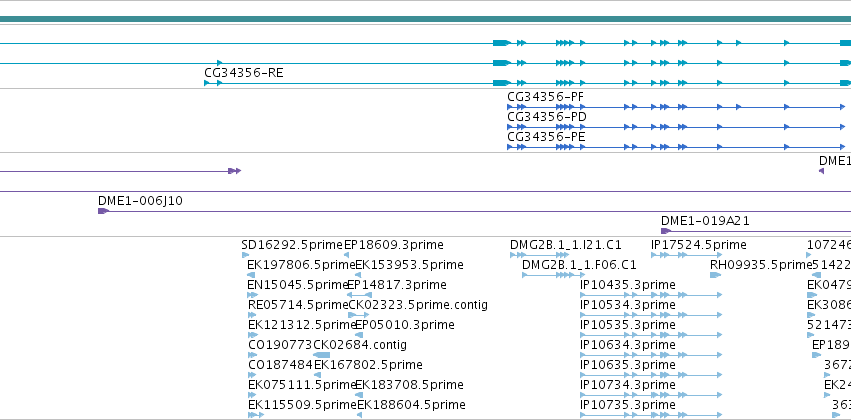The height and width of the screenshot is (420, 851).
Task: Click the EK197806.5prime label
Action: [301, 265]
